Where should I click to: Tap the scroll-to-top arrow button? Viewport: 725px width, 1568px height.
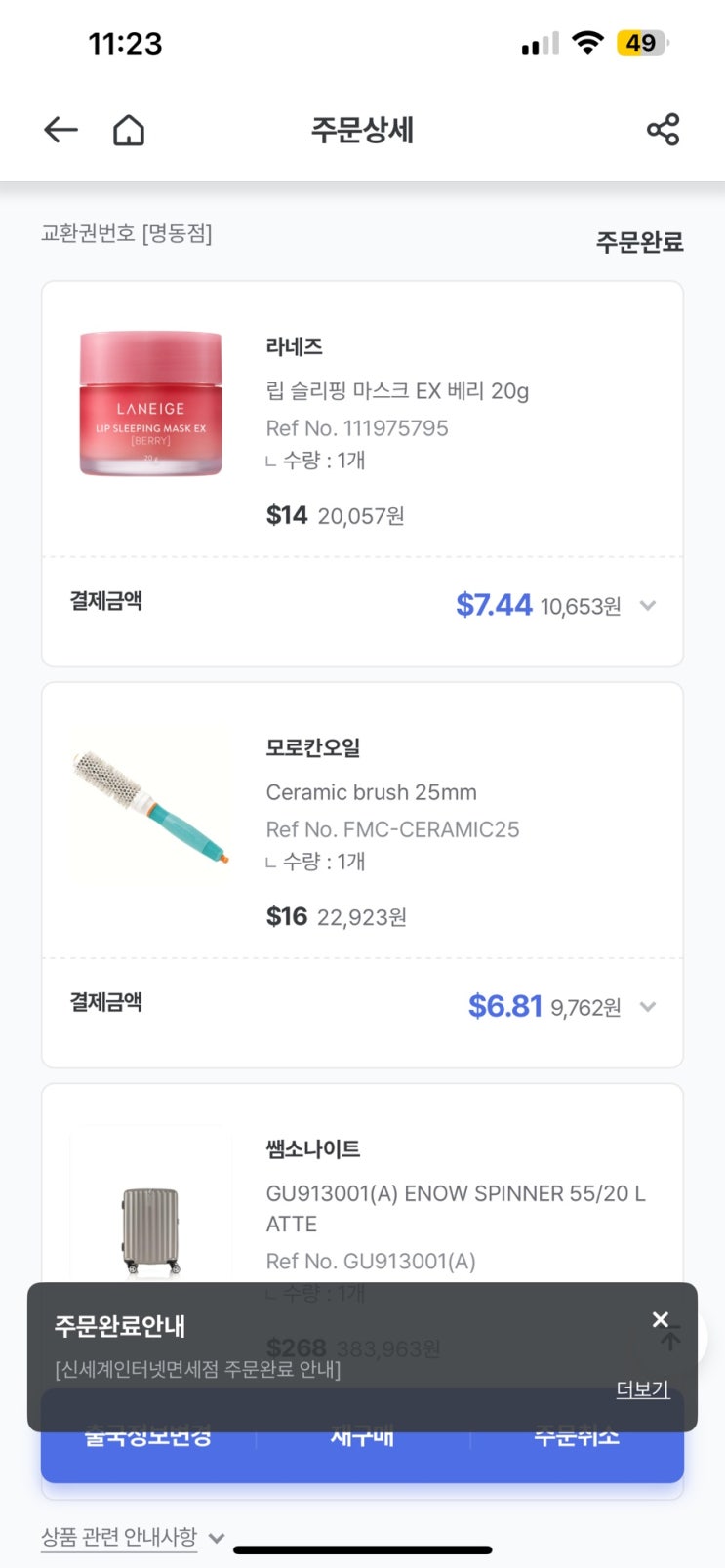pos(673,1340)
